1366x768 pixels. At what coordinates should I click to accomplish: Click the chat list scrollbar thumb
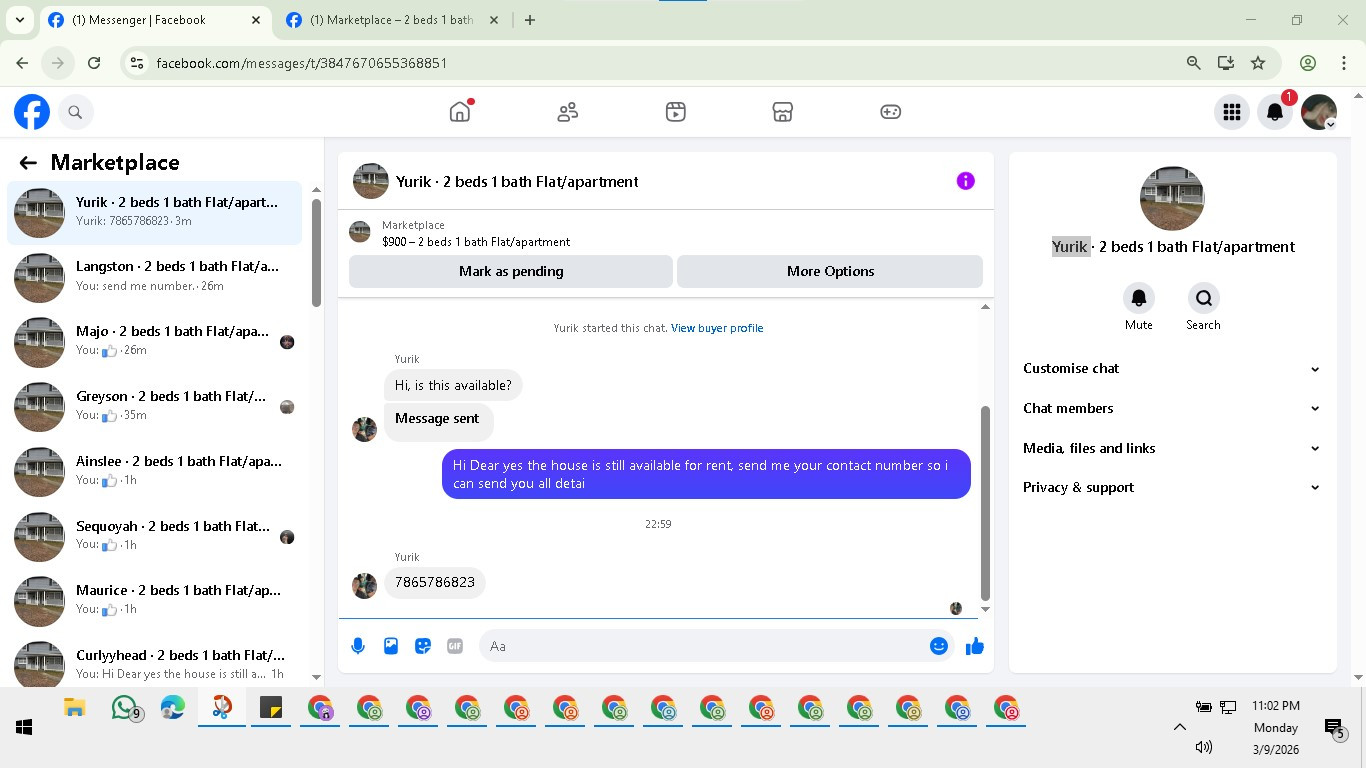click(316, 253)
